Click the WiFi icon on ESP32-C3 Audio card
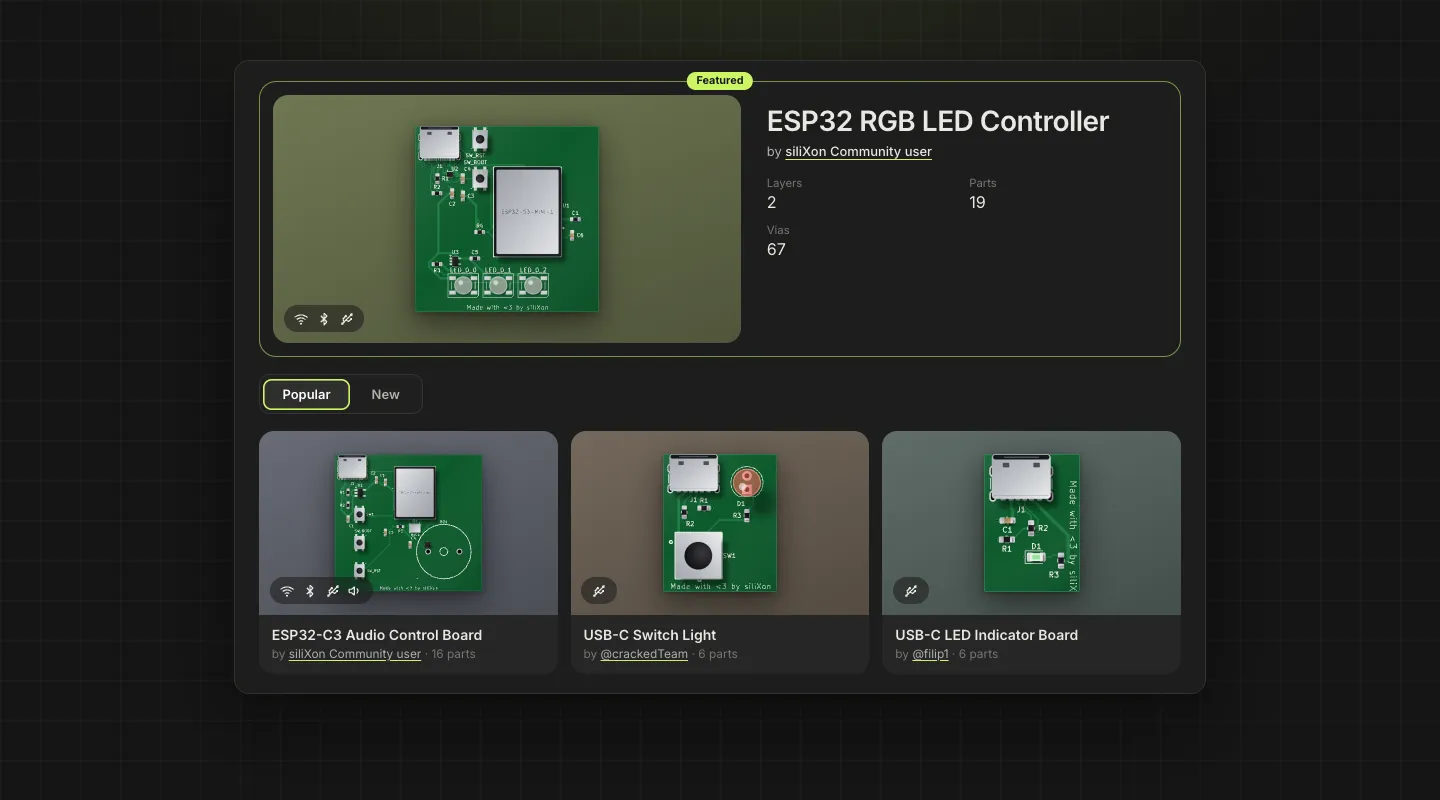 click(x=287, y=591)
